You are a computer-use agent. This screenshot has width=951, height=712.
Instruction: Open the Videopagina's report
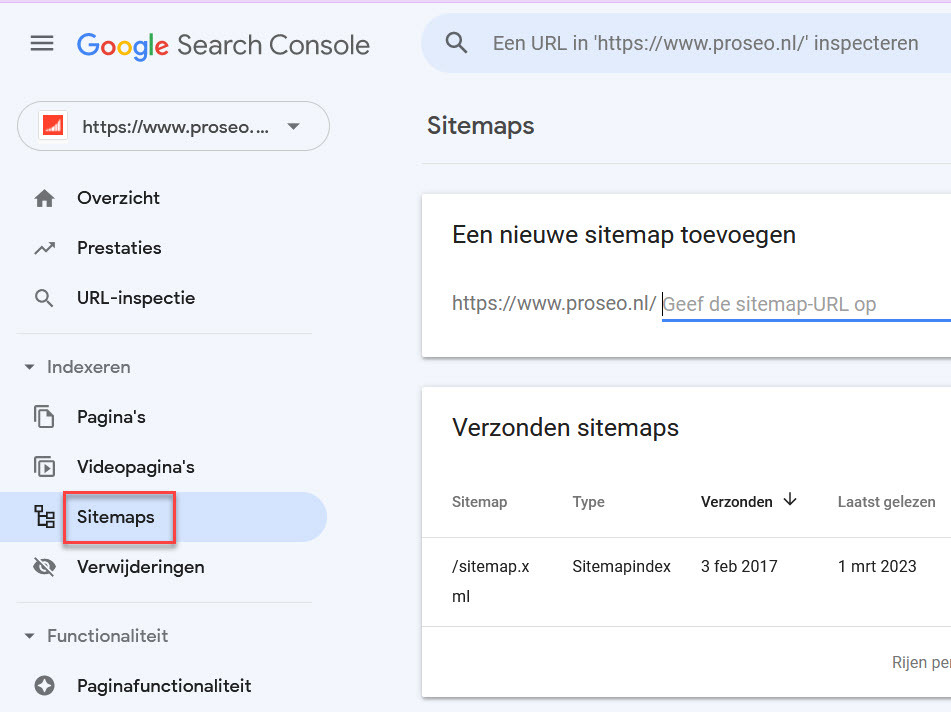(136, 467)
